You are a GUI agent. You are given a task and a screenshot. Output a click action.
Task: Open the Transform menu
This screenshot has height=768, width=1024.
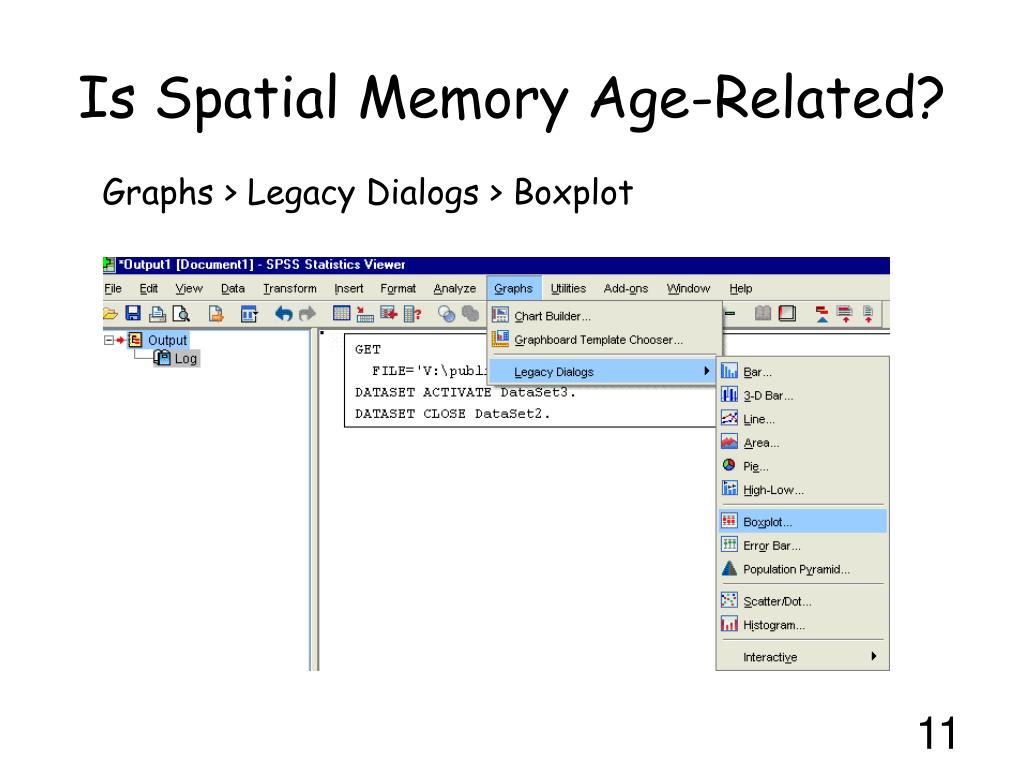pos(289,288)
